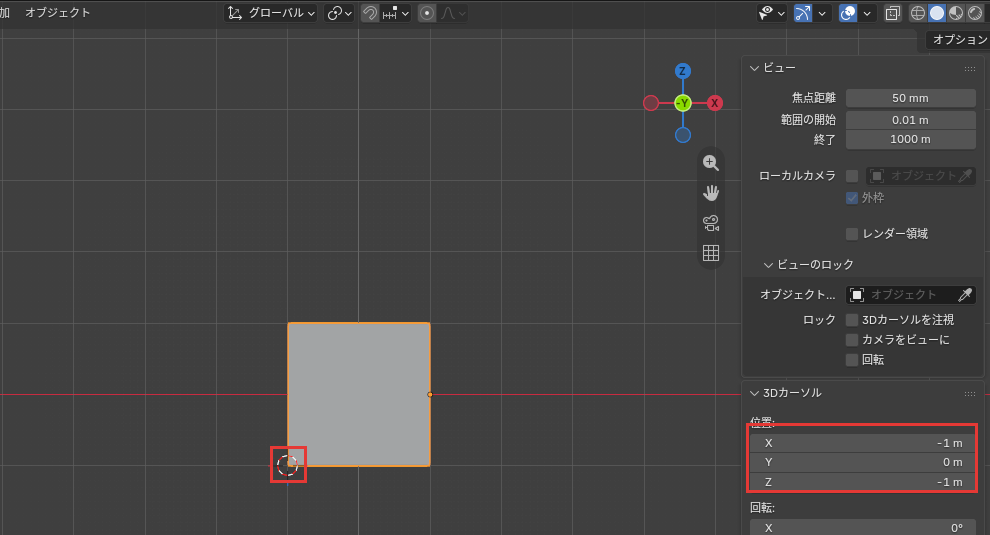Enable カメラをビューに checkbox
The width and height of the screenshot is (990, 535).
tap(852, 340)
